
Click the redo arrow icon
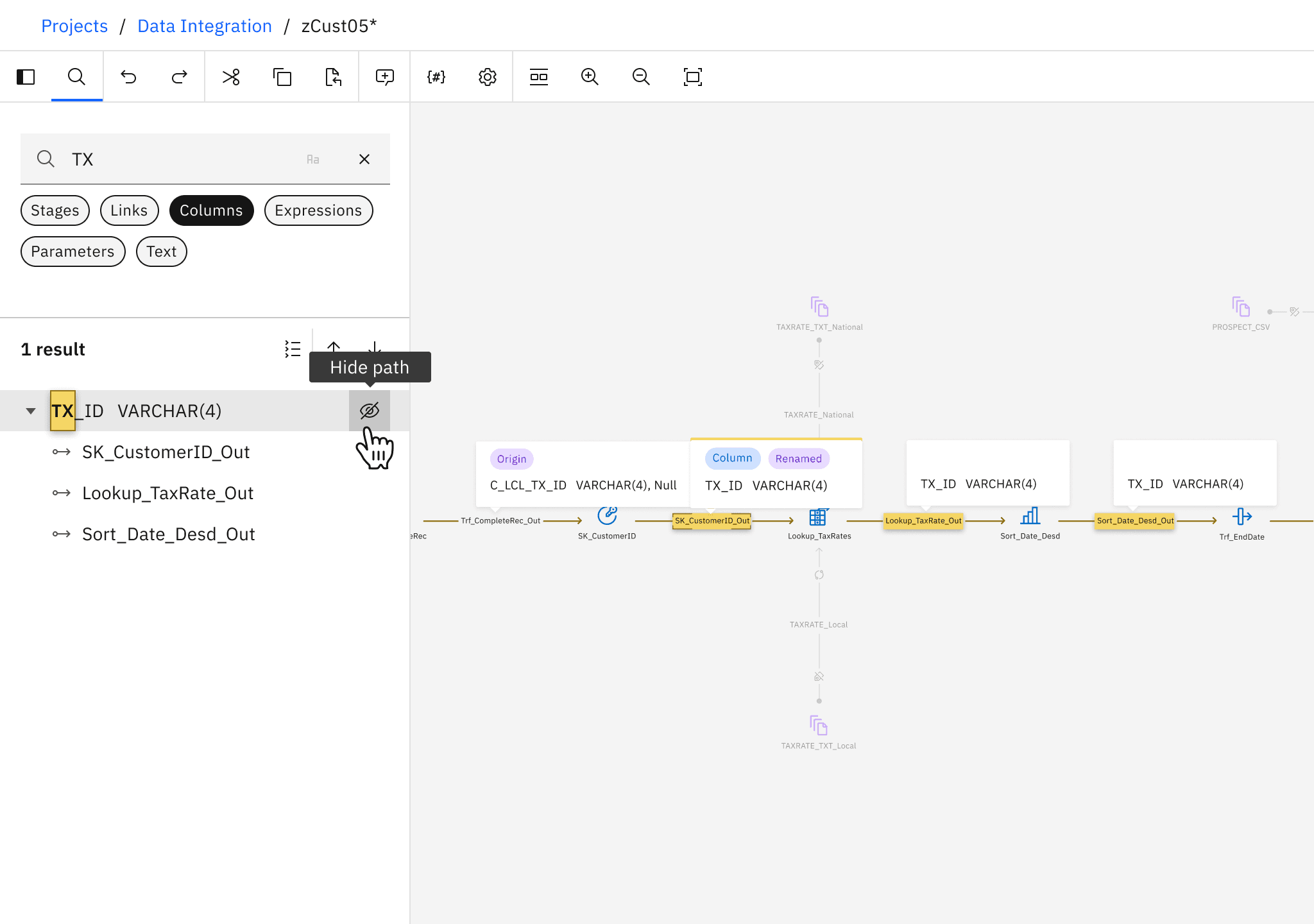tap(180, 77)
